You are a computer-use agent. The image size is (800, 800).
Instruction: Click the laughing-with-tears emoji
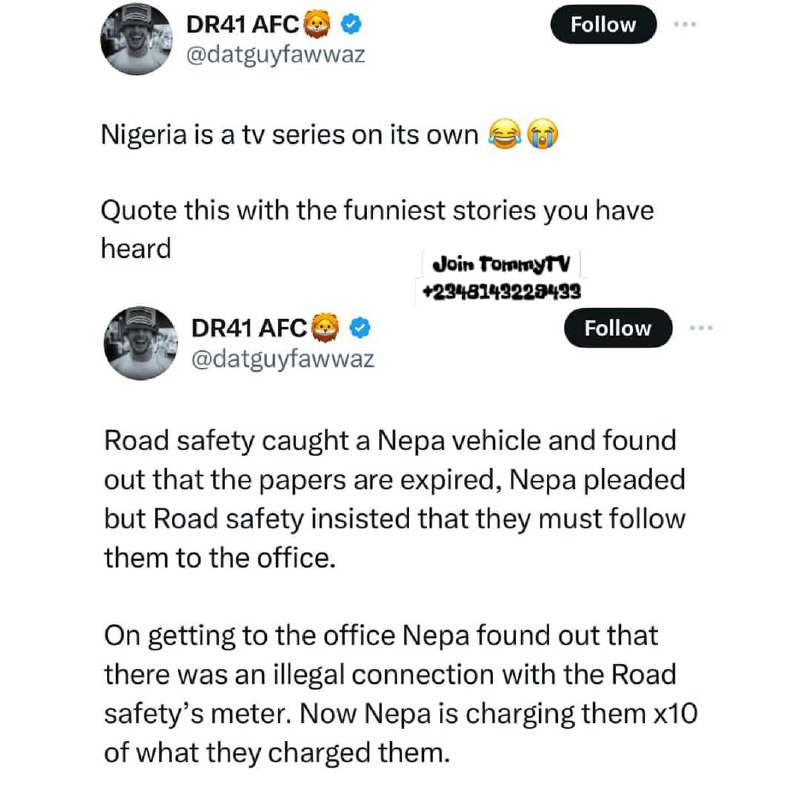pos(505,135)
